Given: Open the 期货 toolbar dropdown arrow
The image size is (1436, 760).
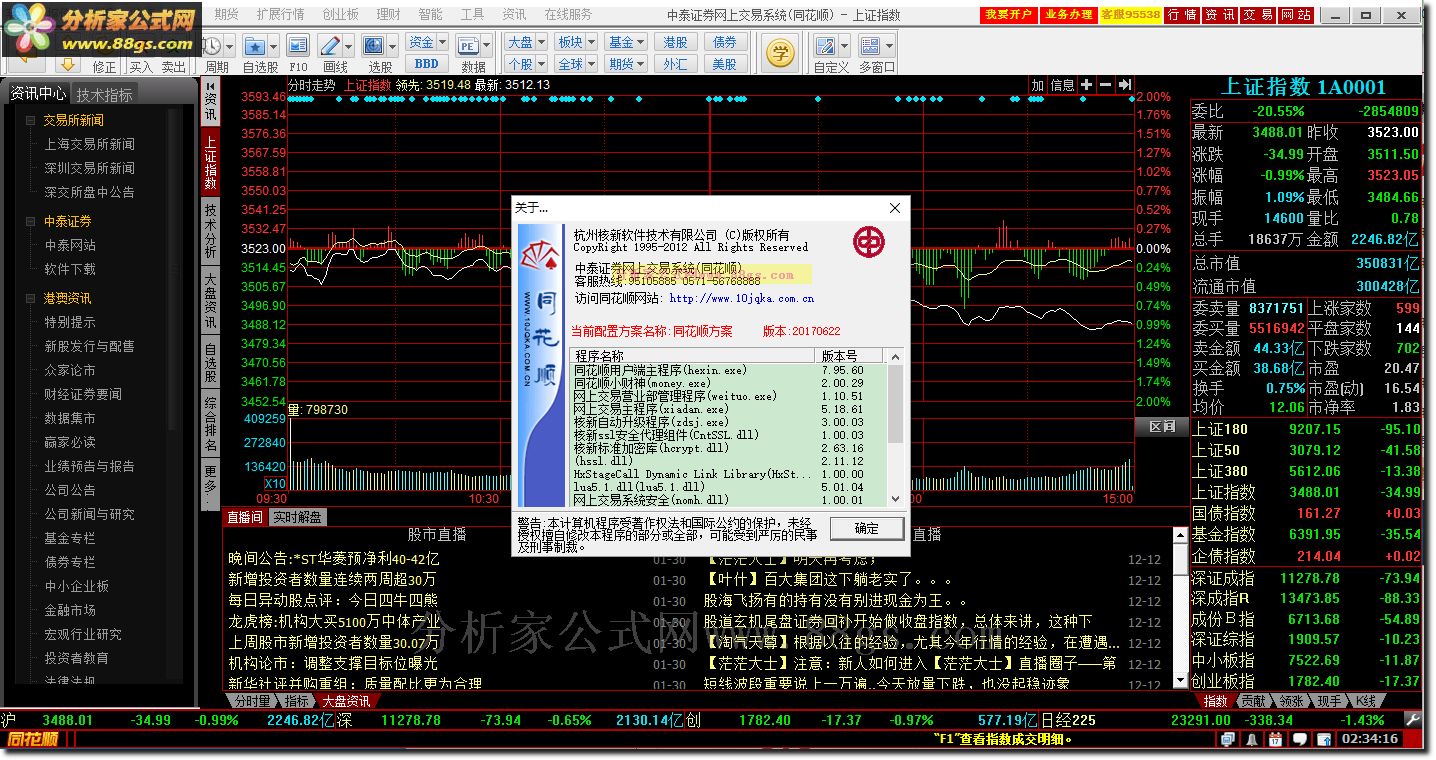Looking at the screenshot, I should point(640,64).
